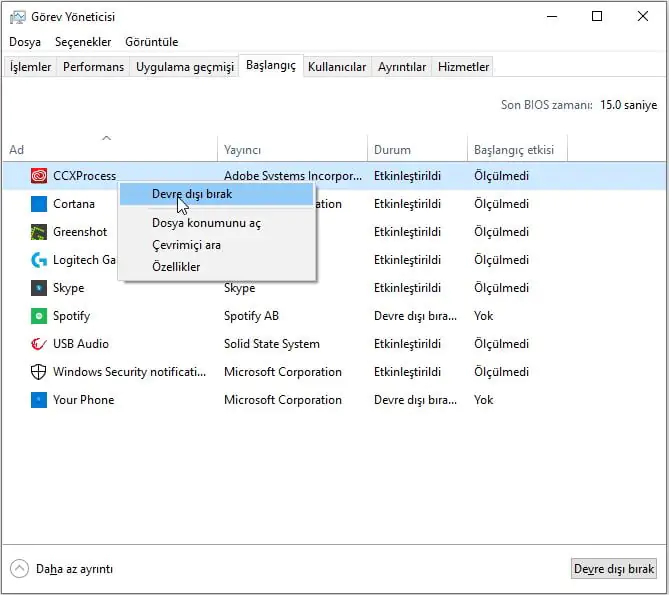669x595 pixels.
Task: Click the 15.0 saniye BIOS time value
Action: coord(628,105)
